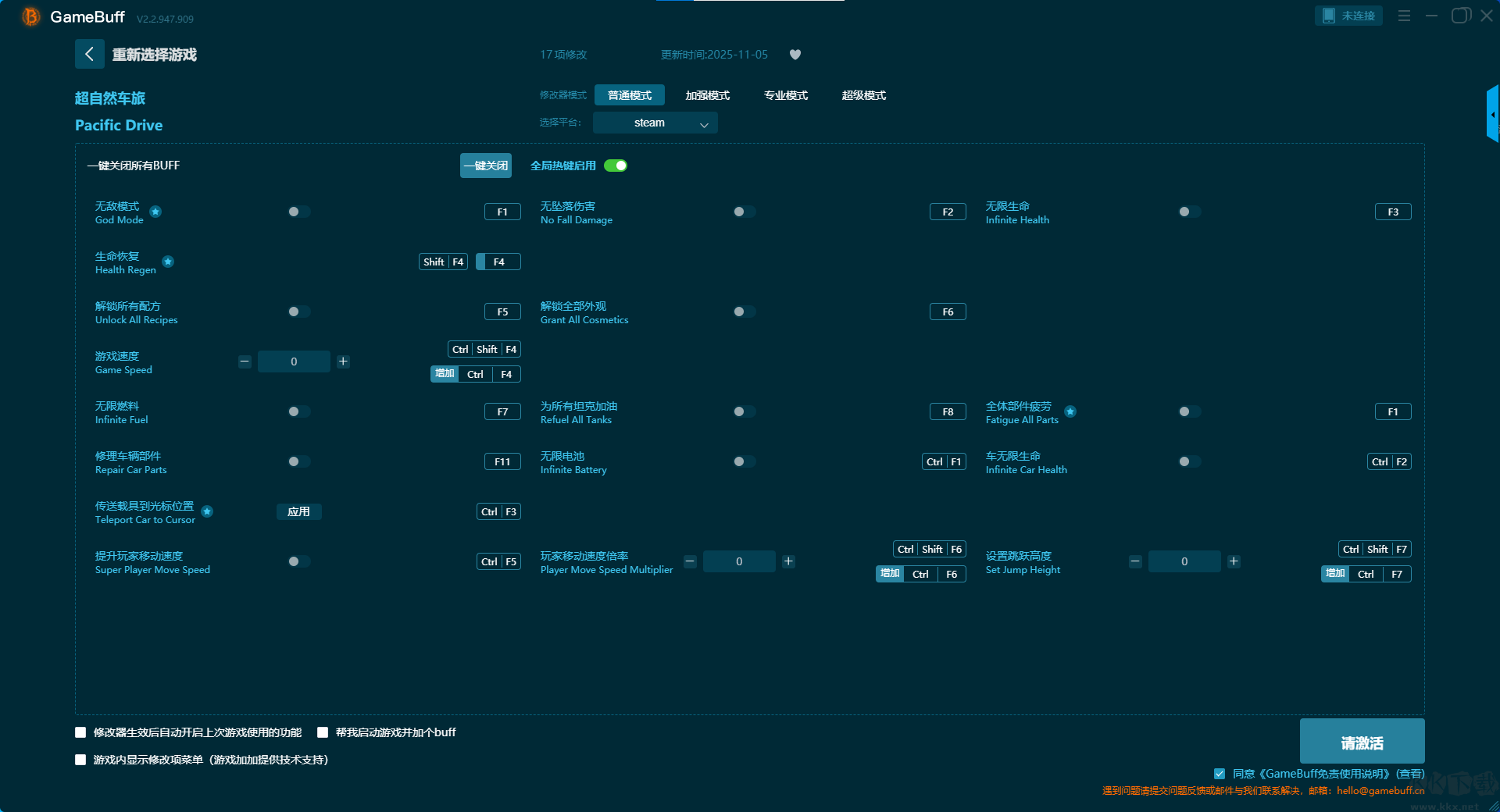
Task: Click the F5 hotkey for Unlock All Recipes
Action: (502, 312)
